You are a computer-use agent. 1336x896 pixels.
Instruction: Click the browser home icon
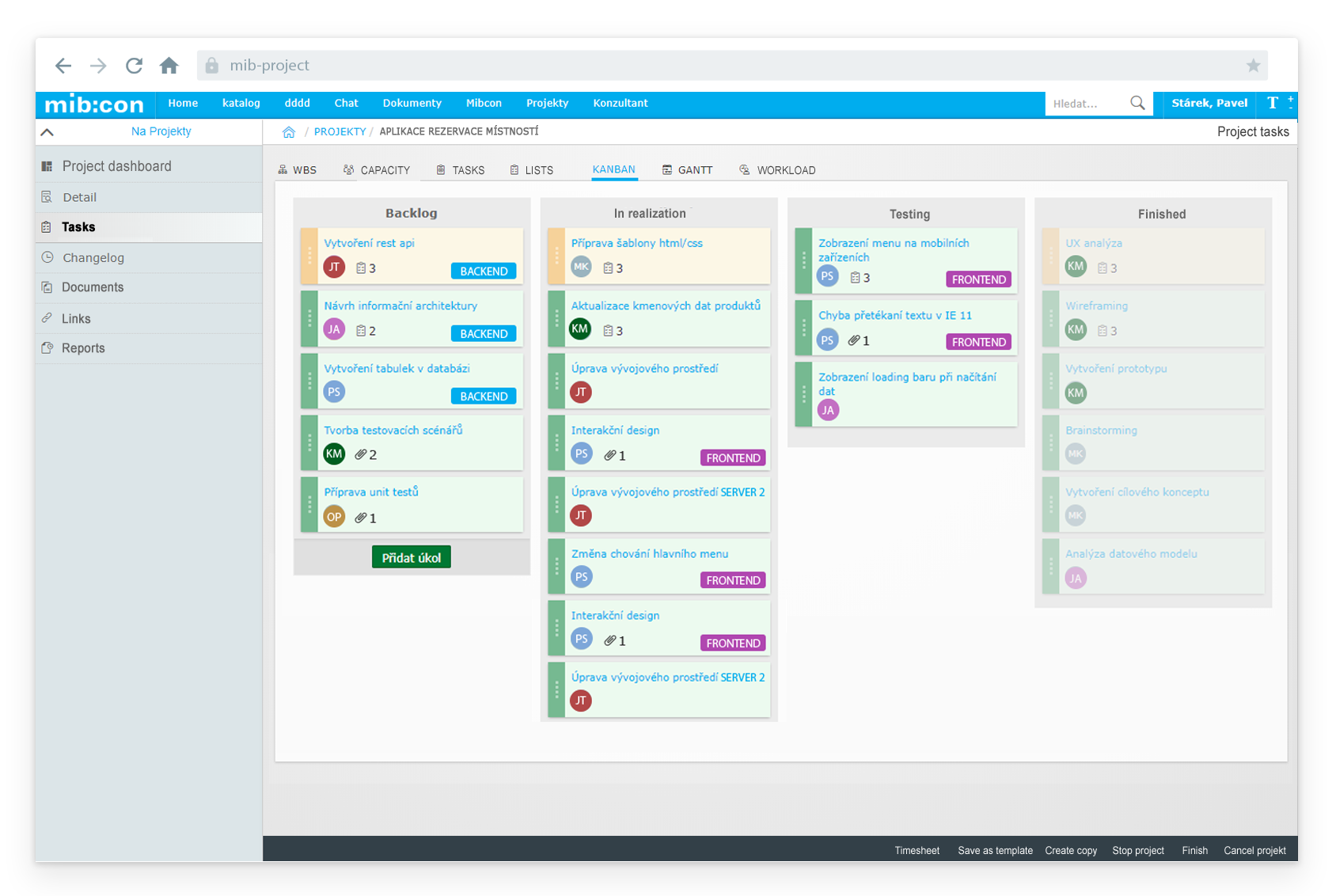point(169,66)
